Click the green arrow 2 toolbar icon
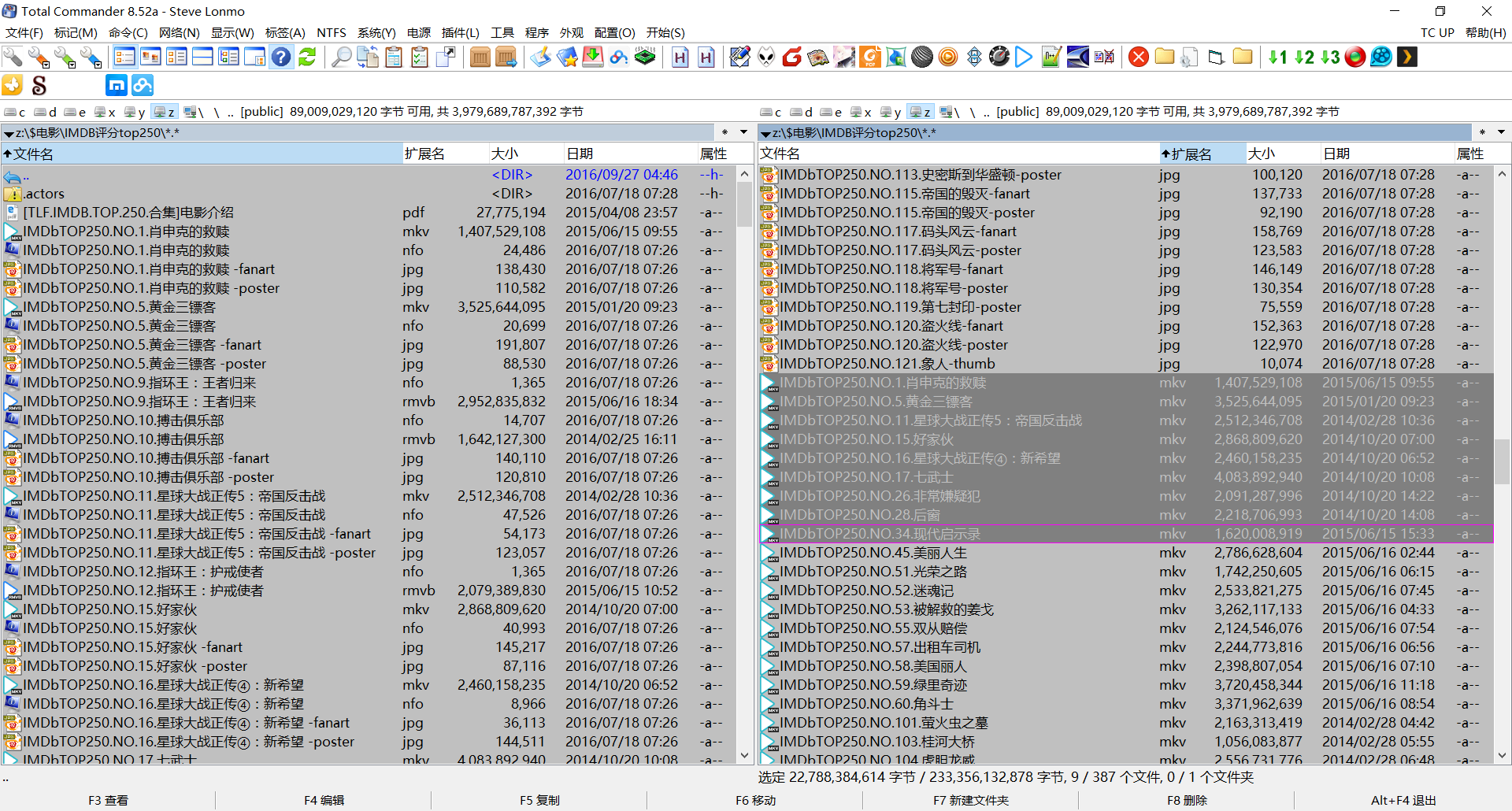1512x811 pixels. tap(1304, 57)
